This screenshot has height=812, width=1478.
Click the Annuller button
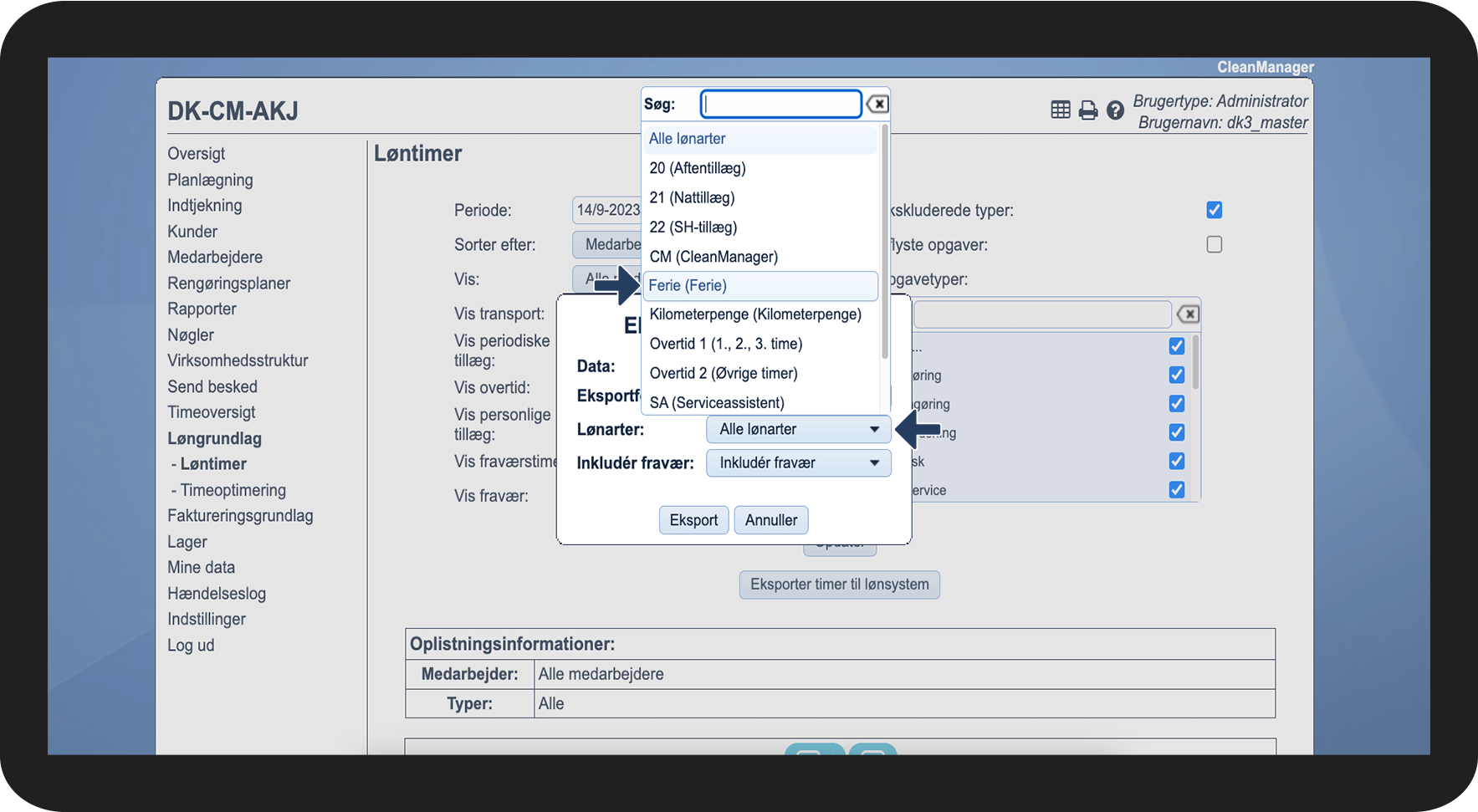[x=771, y=520]
